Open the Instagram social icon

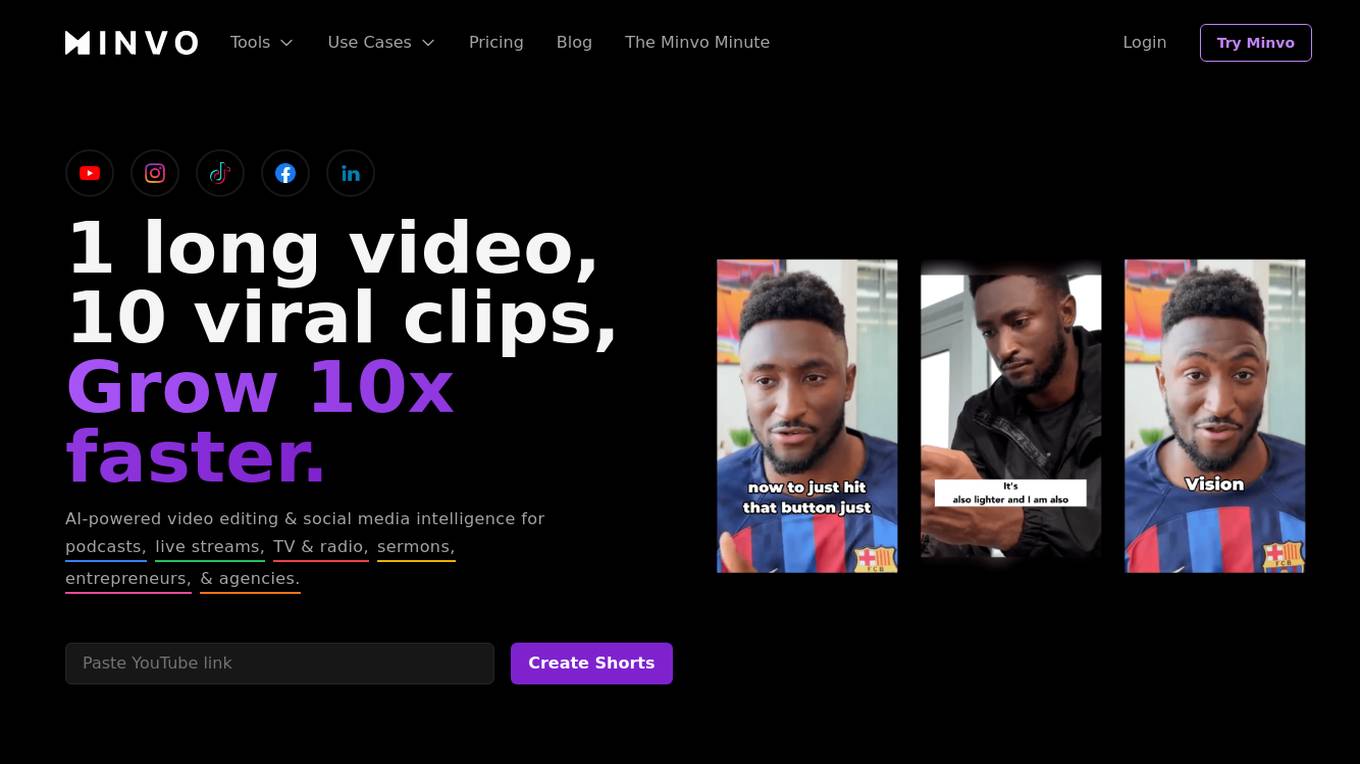tap(155, 173)
